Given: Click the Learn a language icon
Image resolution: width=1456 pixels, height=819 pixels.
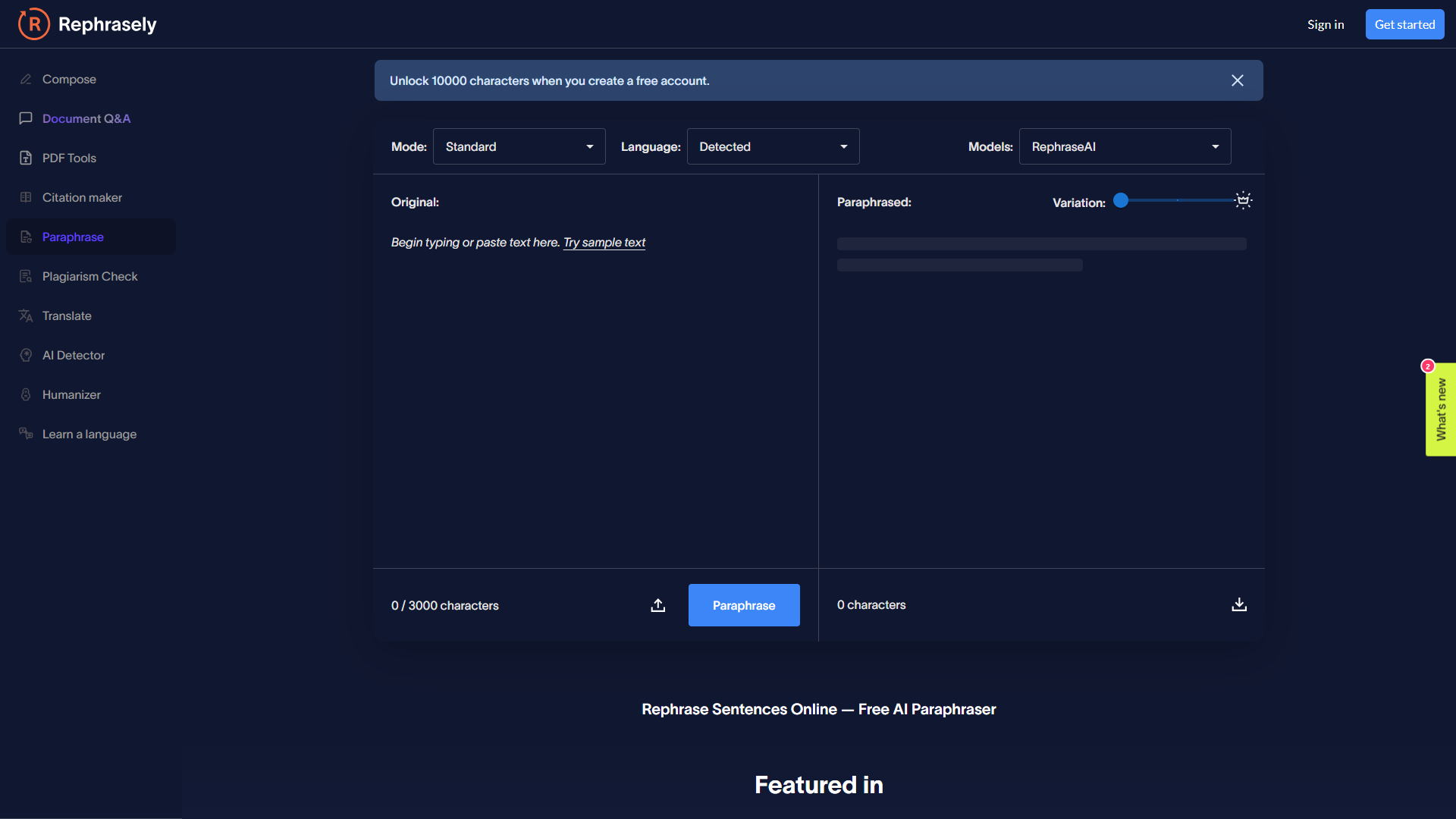Looking at the screenshot, I should (x=26, y=434).
